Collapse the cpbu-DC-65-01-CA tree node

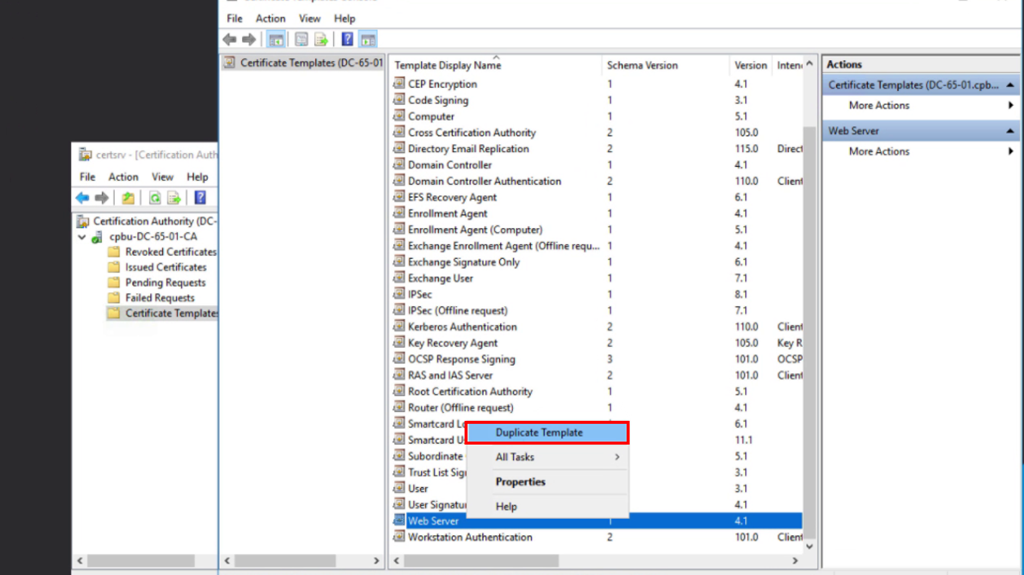click(83, 237)
